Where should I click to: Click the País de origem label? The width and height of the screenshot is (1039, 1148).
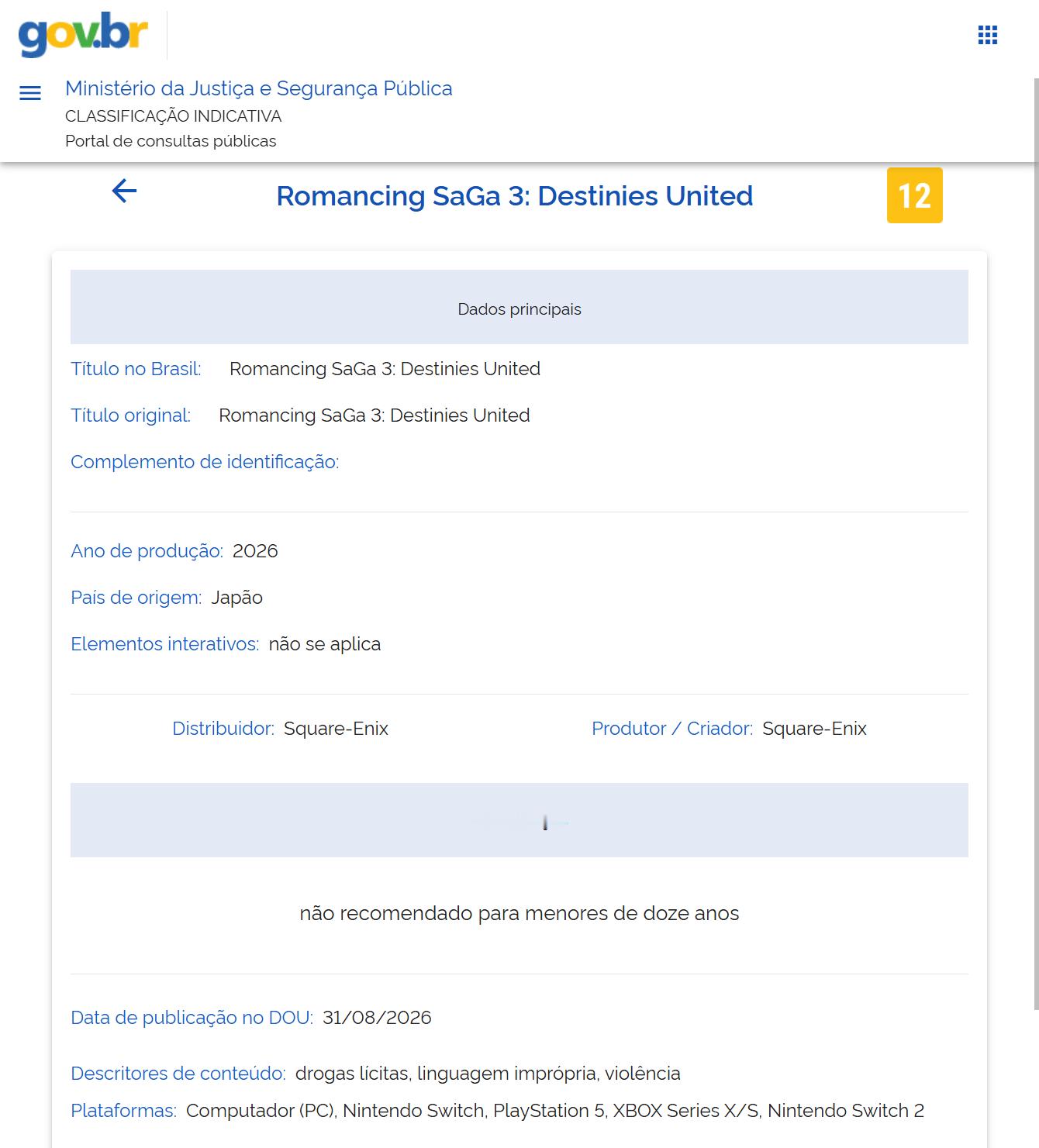coord(136,598)
